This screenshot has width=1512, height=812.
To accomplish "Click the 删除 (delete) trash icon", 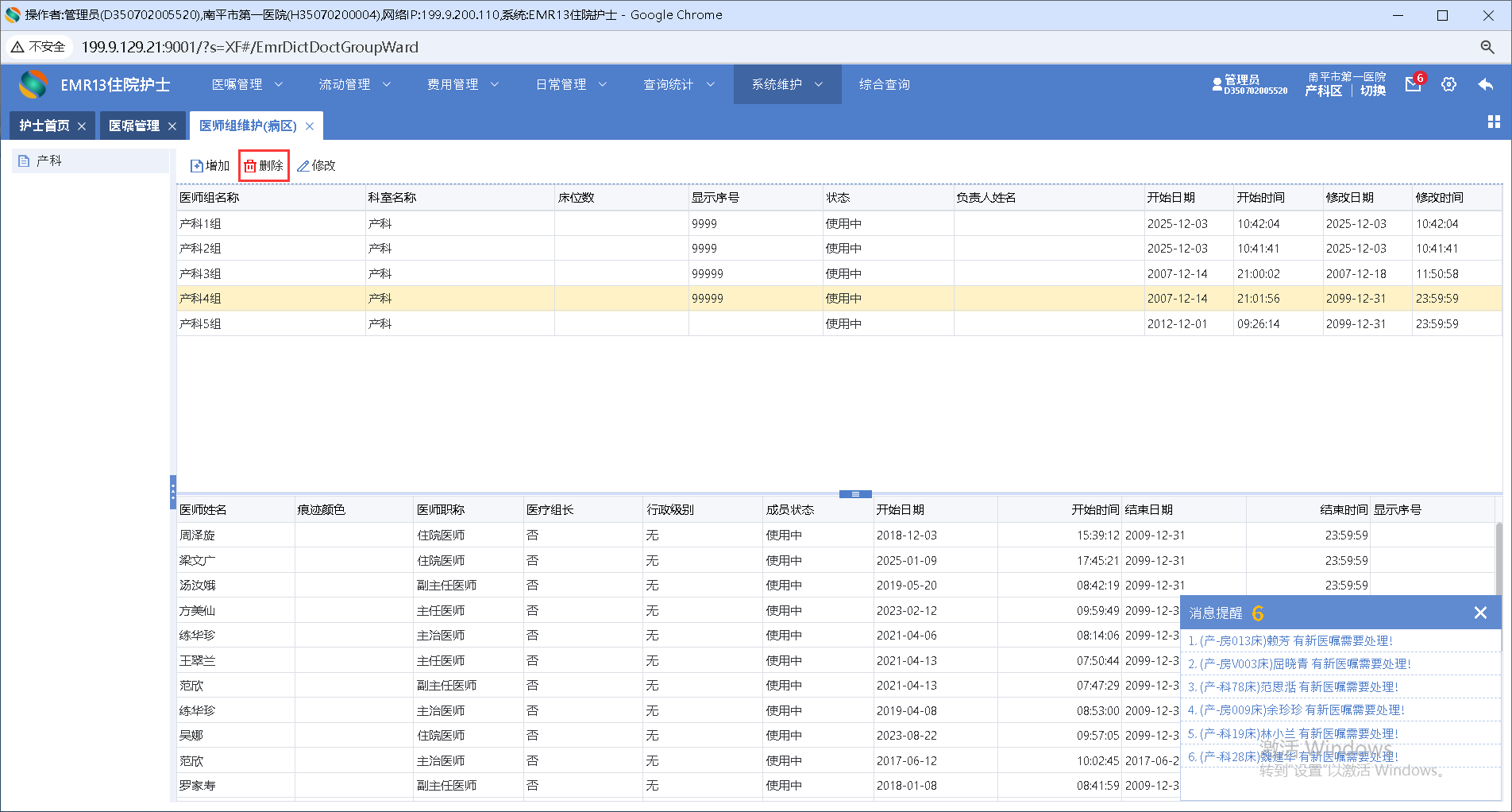I will coord(250,166).
